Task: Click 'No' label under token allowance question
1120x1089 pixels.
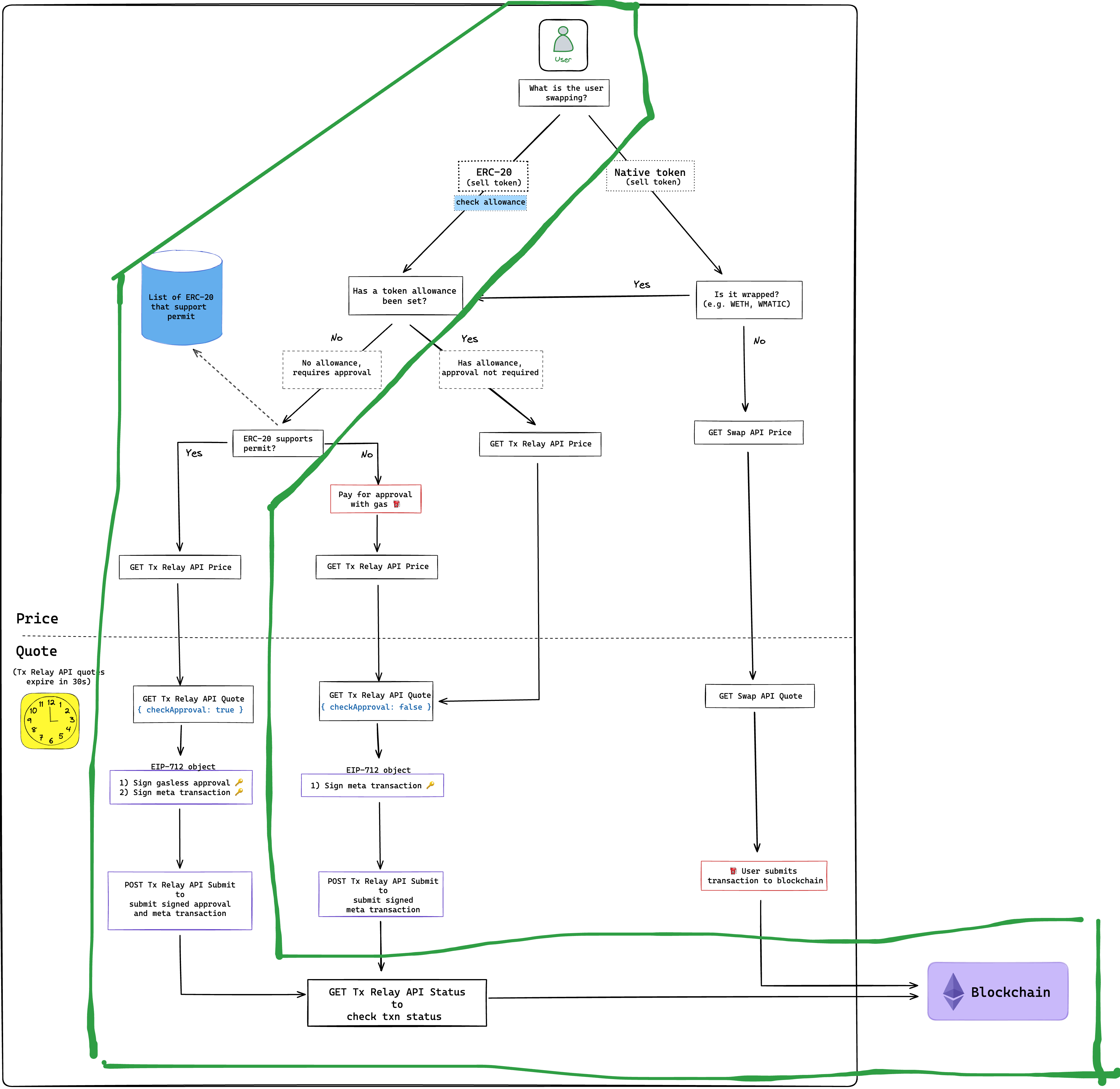Action: click(337, 338)
